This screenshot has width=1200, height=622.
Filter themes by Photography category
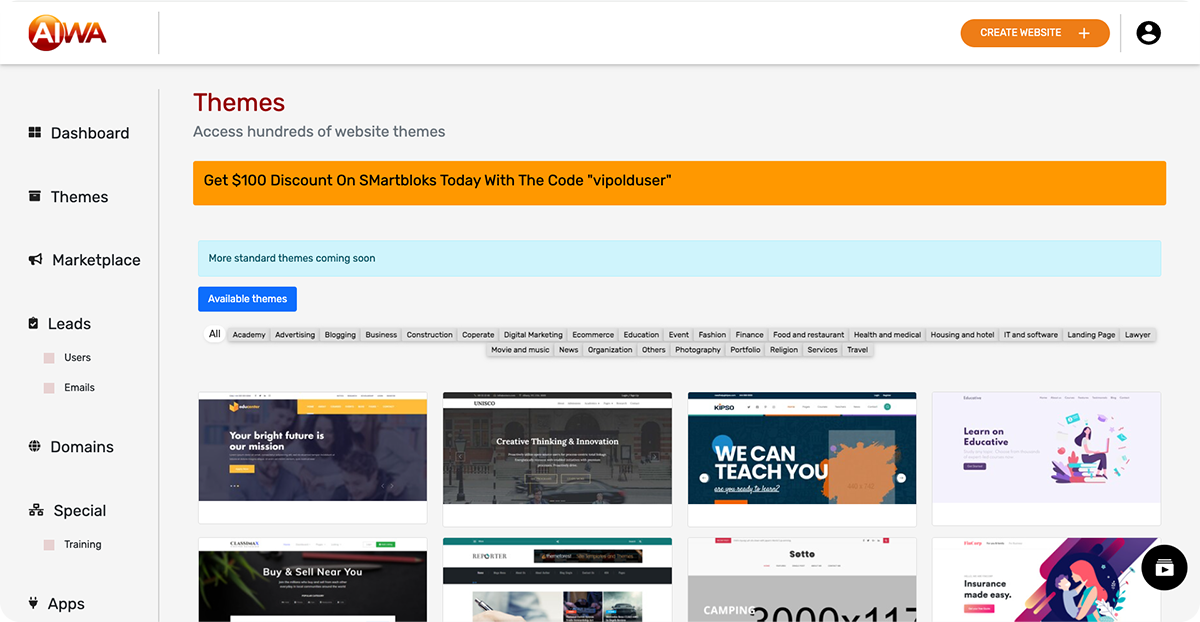point(697,350)
